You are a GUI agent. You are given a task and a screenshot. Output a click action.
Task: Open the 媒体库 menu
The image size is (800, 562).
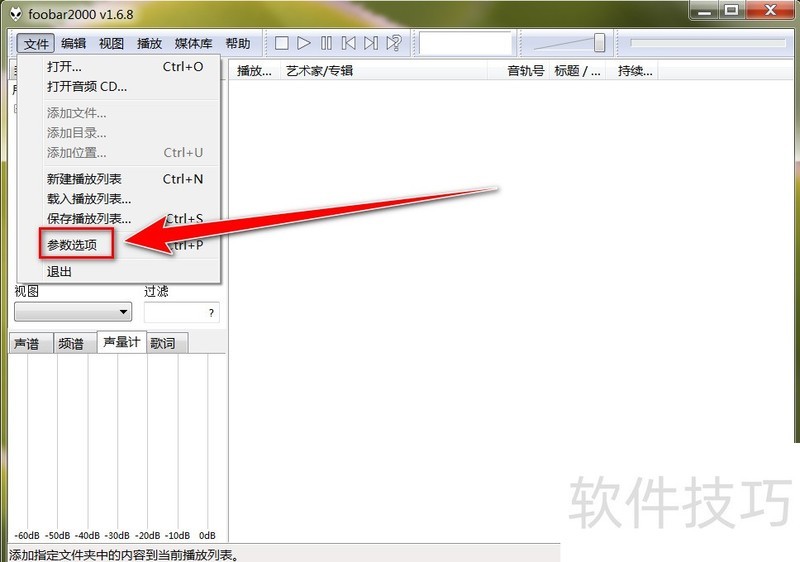(x=193, y=43)
